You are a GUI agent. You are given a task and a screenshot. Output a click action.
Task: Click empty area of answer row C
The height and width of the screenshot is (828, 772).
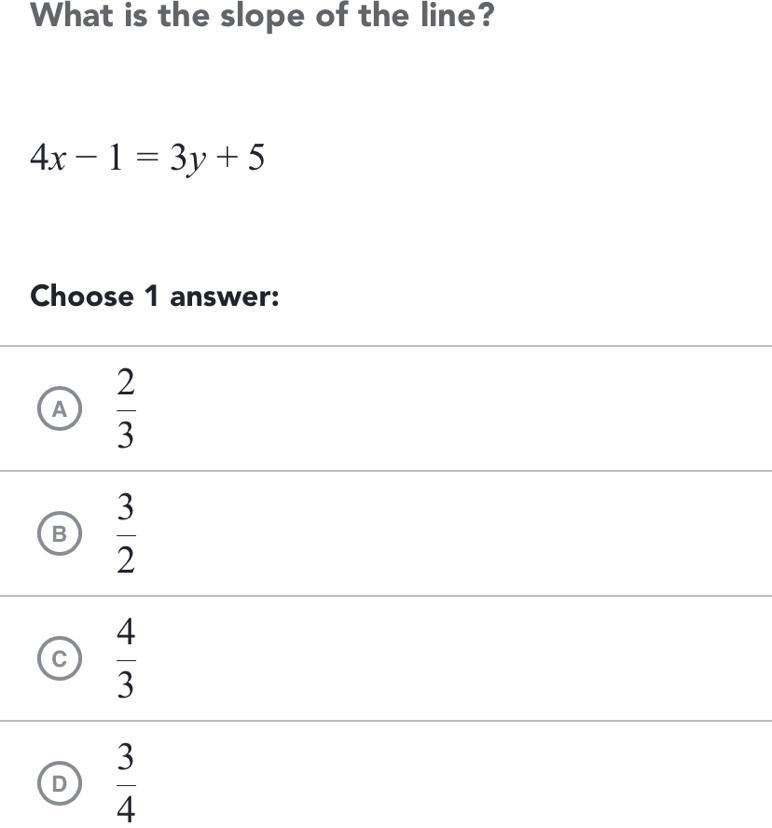pos(450,659)
